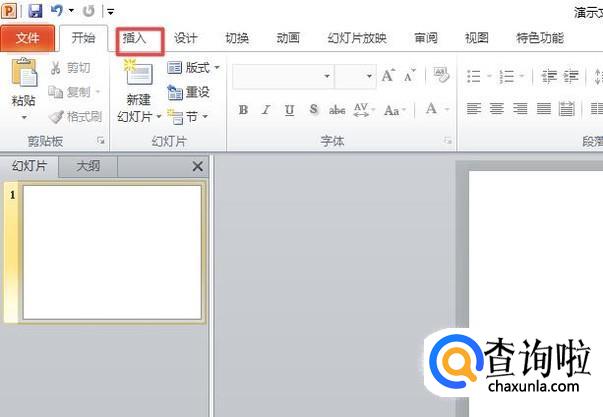The image size is (603, 417).
Task: Expand the font size dropdown arrow
Action: 369,76
